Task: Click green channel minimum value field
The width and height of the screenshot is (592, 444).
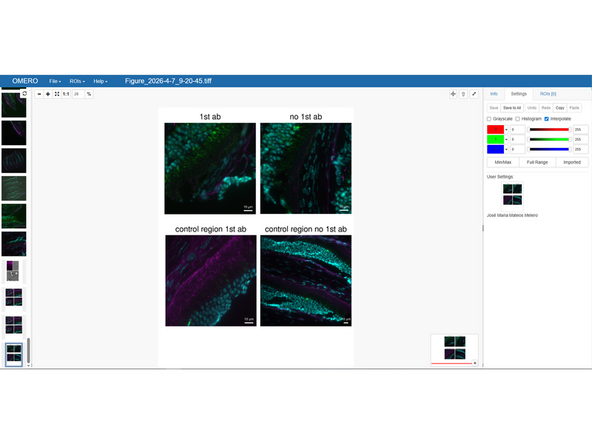Action: 517,139
